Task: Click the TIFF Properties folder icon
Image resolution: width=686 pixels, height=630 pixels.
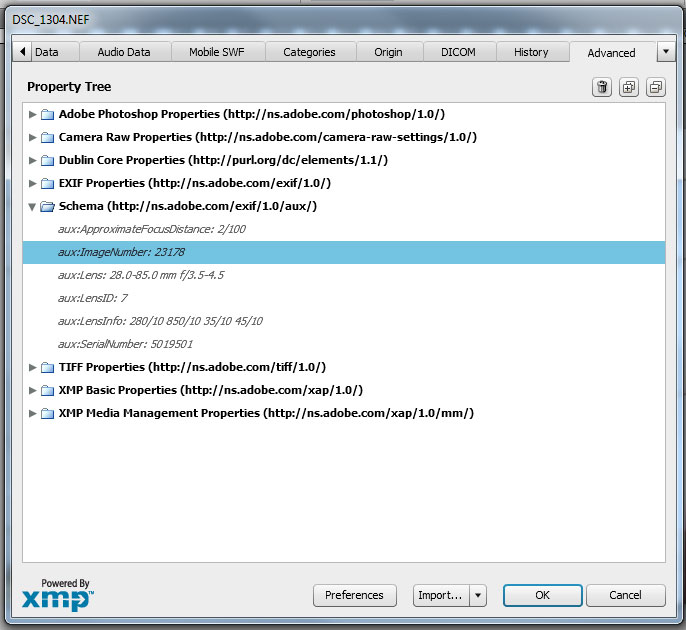Action: tap(47, 368)
